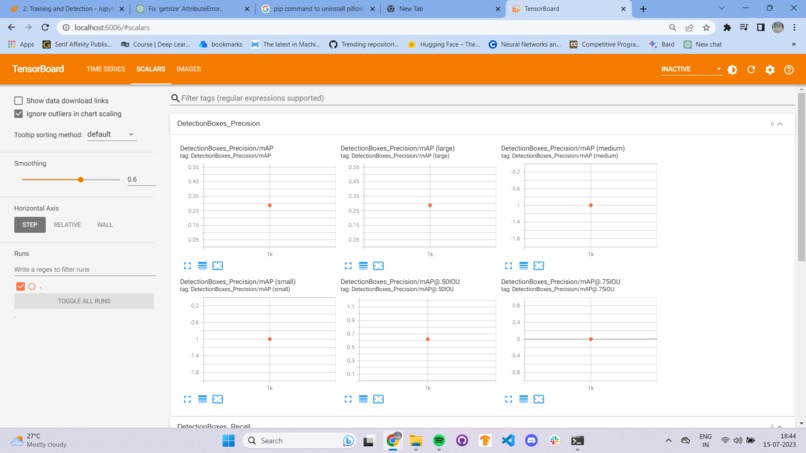Click the smoothing value field 0.6
The width and height of the screenshot is (806, 453).
(x=141, y=179)
